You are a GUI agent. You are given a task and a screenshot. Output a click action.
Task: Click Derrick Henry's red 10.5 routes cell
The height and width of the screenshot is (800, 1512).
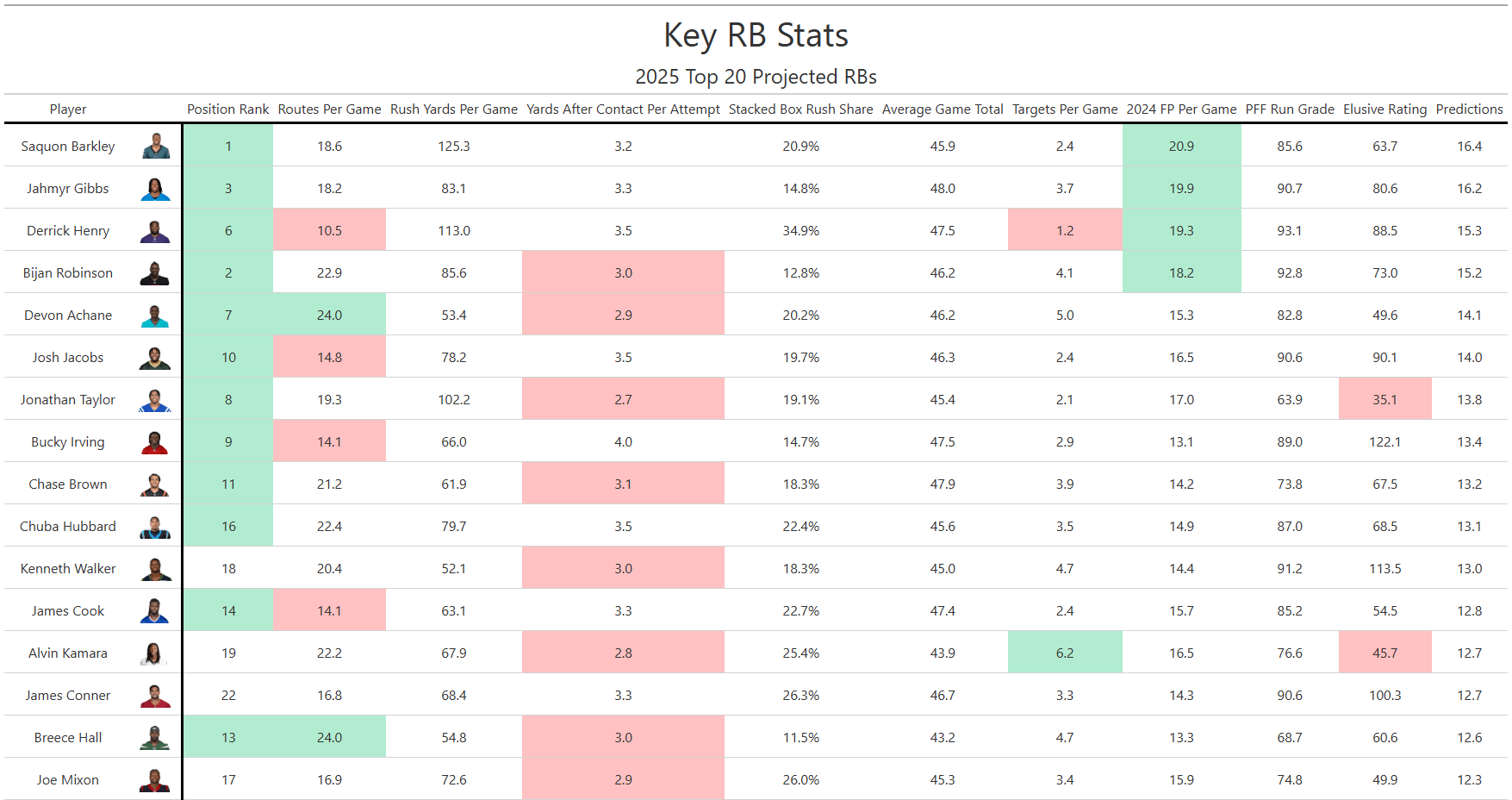[329, 231]
